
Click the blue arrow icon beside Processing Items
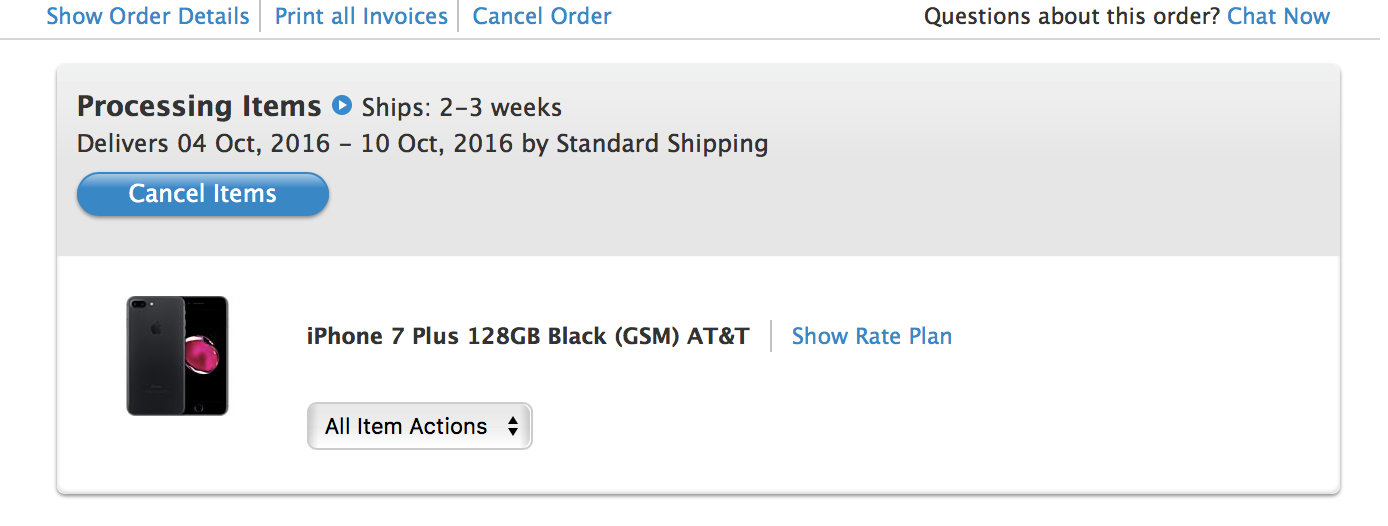[x=342, y=104]
